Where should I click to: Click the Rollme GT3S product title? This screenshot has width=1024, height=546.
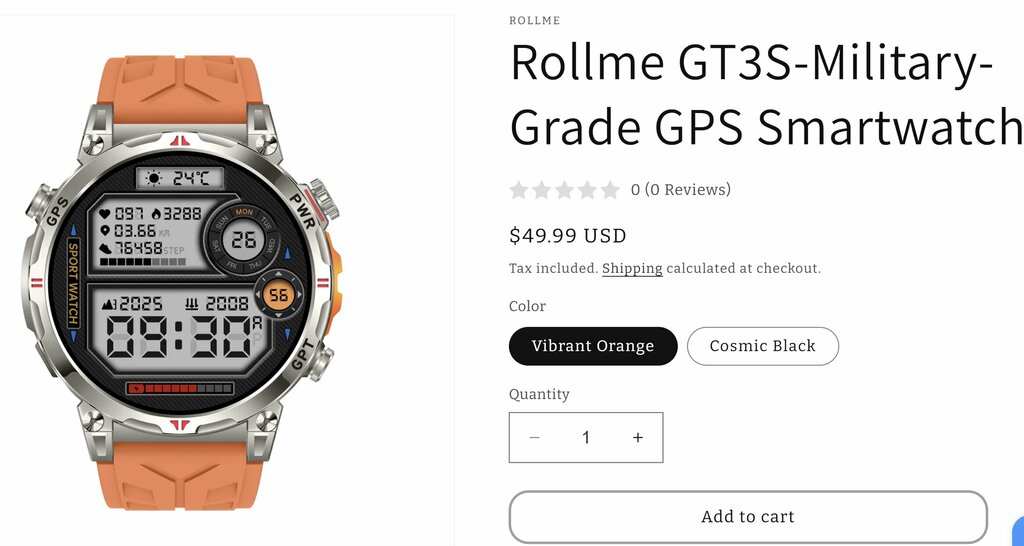coord(760,95)
